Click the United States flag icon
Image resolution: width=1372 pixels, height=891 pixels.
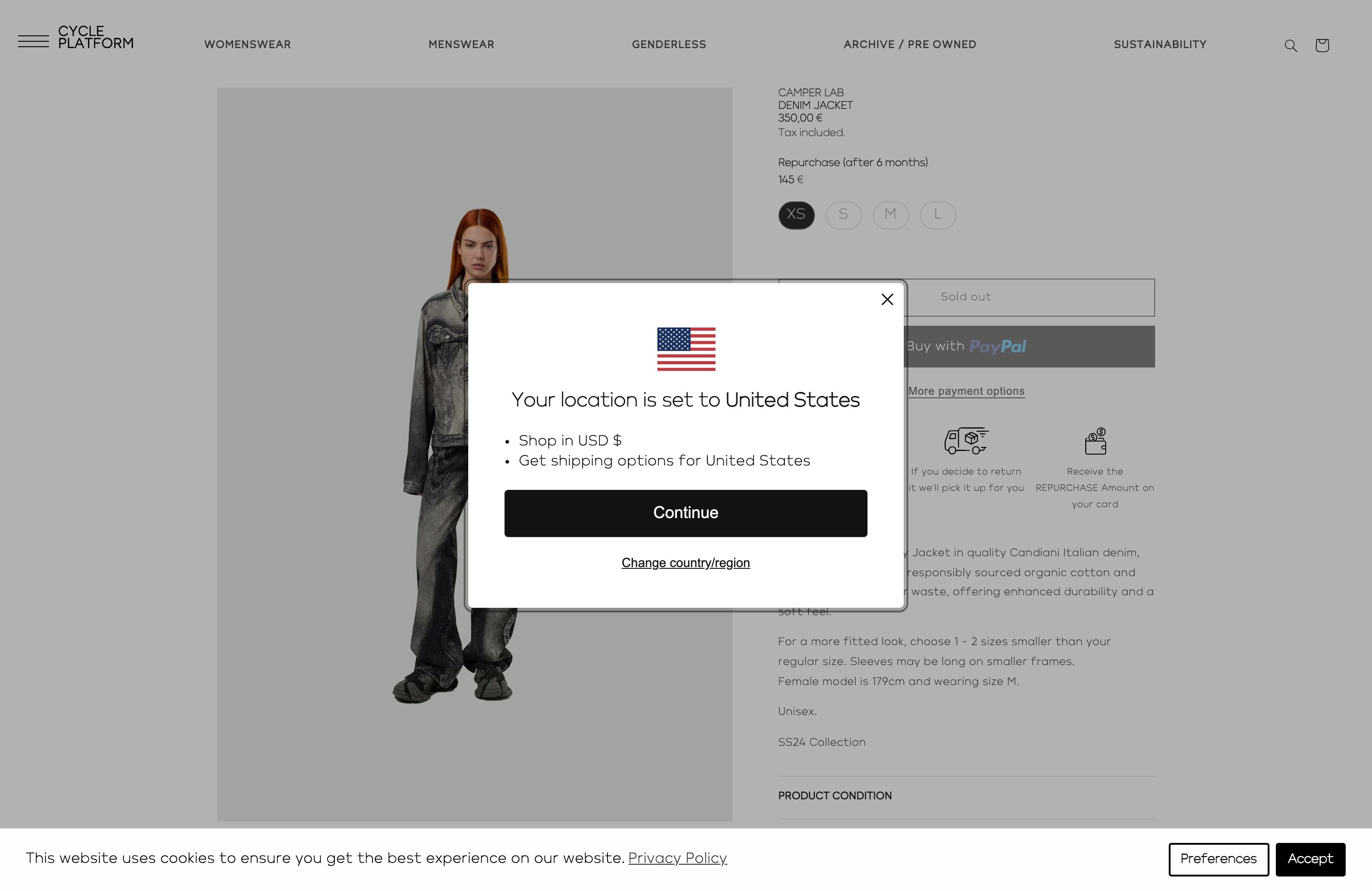[686, 349]
